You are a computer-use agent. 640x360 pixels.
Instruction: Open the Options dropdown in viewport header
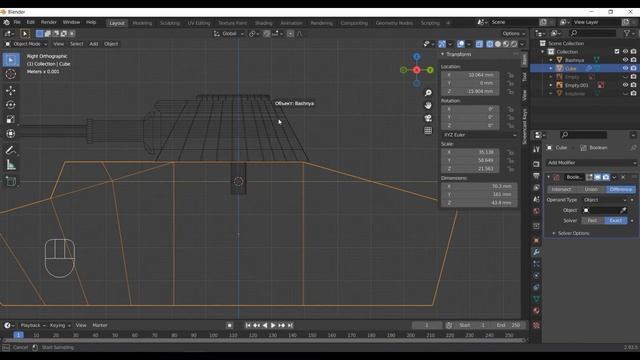tap(514, 34)
